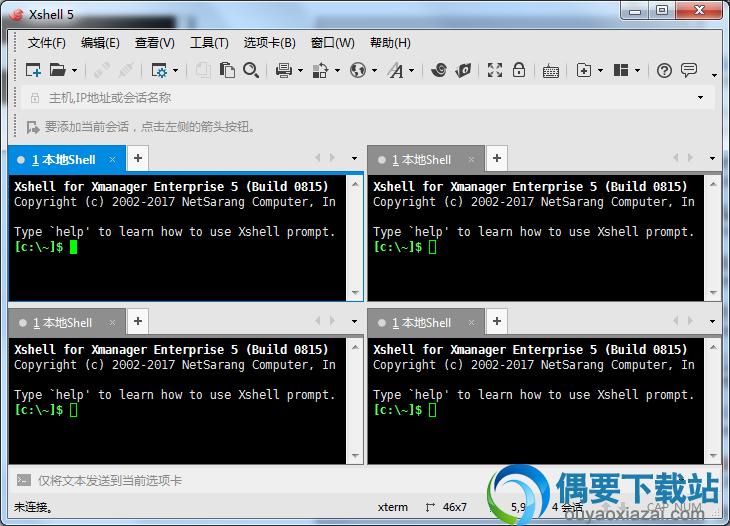Open session Properties gear icon
This screenshot has width=730, height=526.
click(159, 70)
